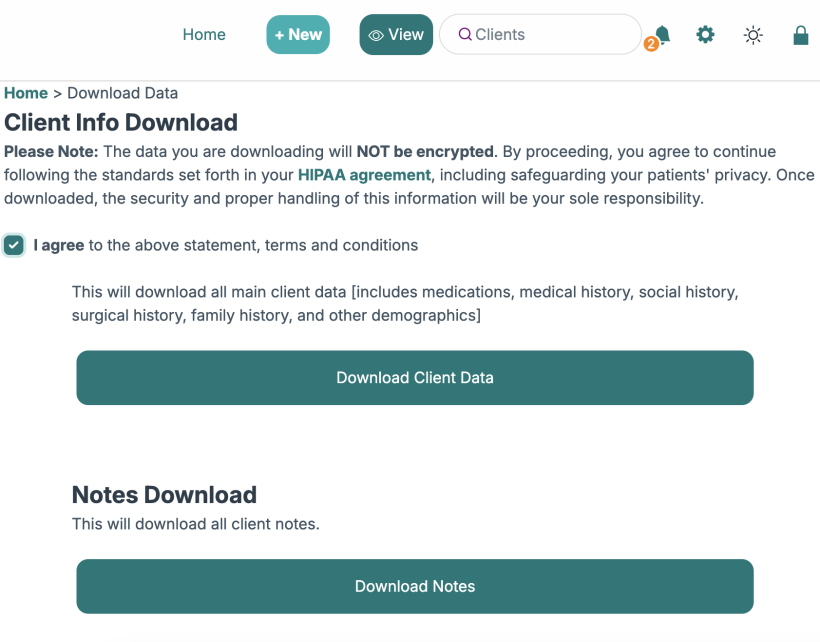This screenshot has height=642, width=820.
Task: Open the HIPAA agreement link
Action: click(x=364, y=175)
